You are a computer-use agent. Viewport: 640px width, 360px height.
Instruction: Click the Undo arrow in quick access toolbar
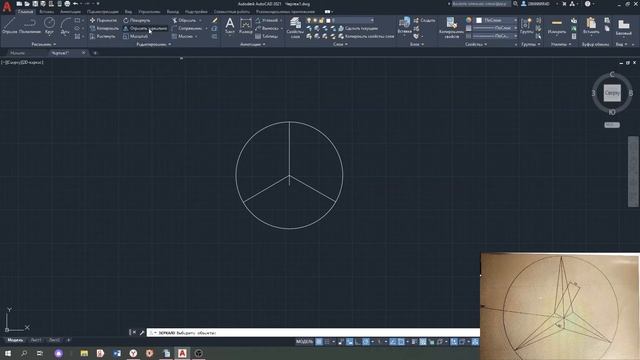click(x=75, y=4)
